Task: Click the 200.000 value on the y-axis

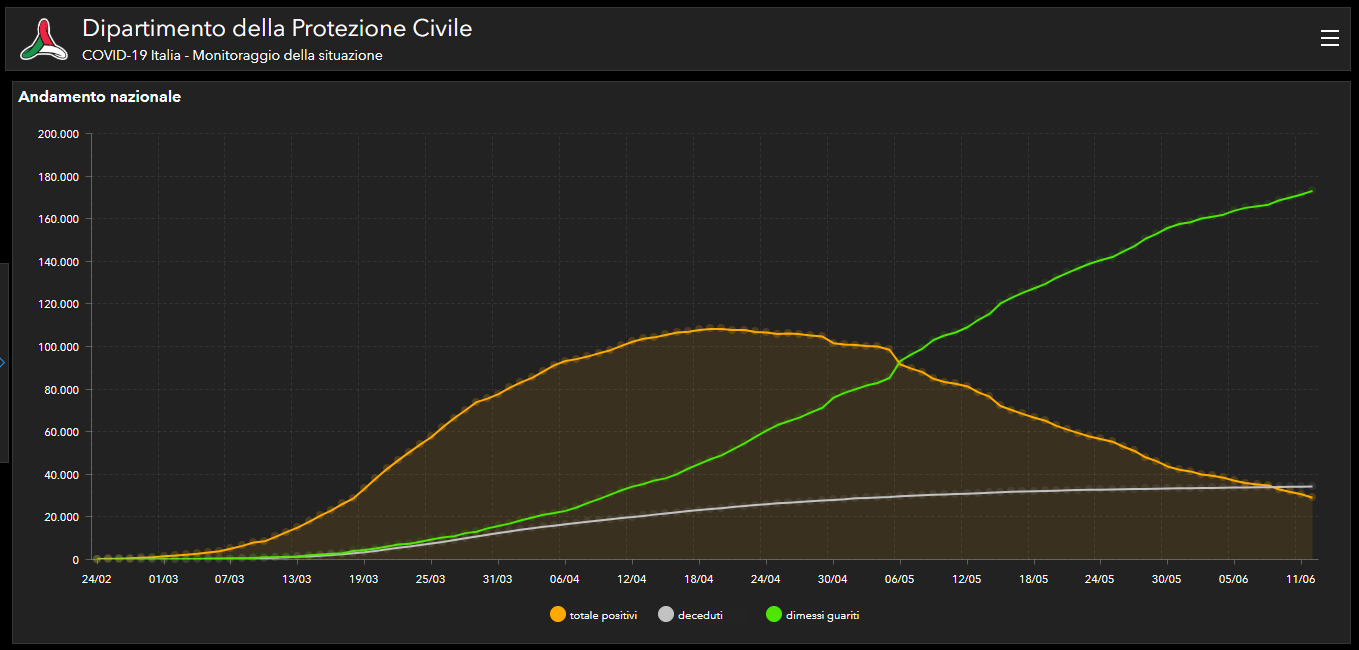Action: [x=57, y=134]
